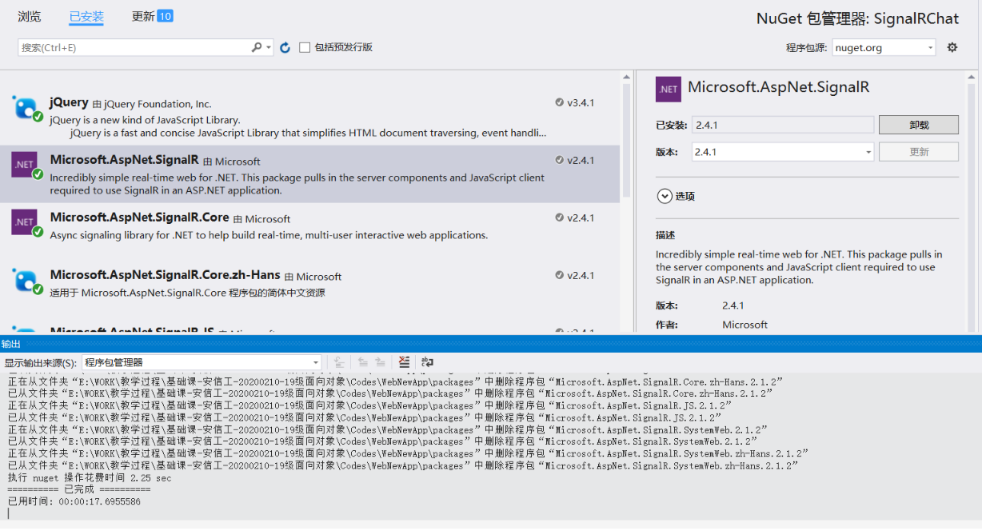Click the 更新 button next to version

tap(919, 152)
